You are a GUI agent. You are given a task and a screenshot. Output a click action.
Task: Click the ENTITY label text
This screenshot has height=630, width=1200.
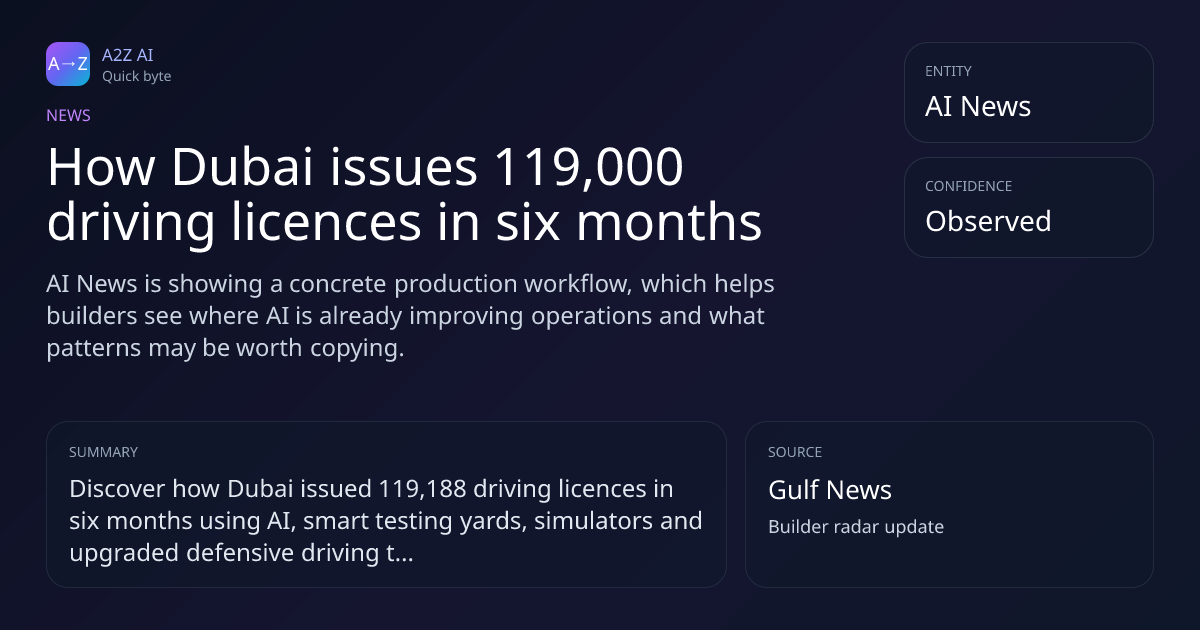948,71
